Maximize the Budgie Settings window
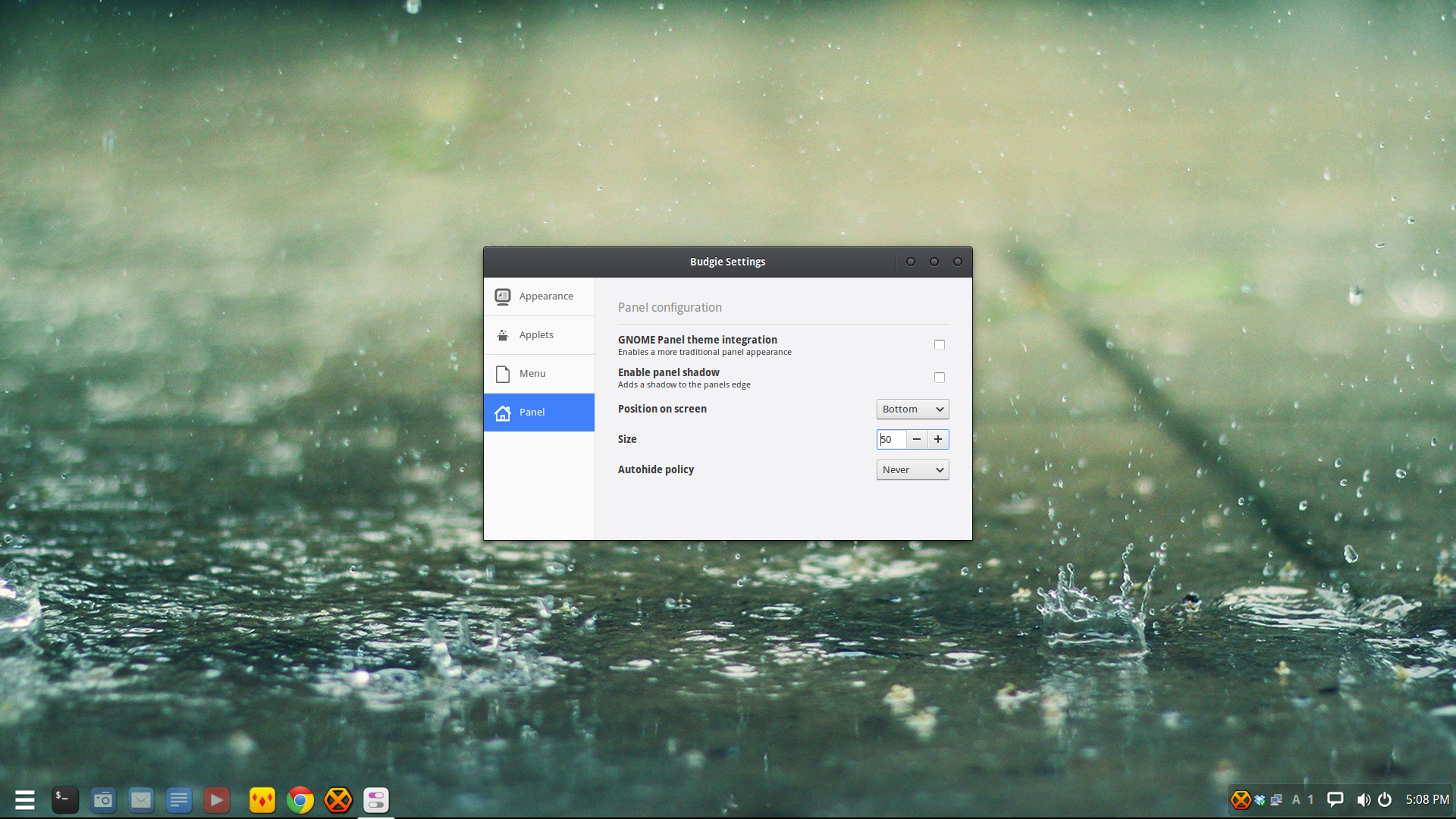The width and height of the screenshot is (1456, 819). [x=934, y=262]
